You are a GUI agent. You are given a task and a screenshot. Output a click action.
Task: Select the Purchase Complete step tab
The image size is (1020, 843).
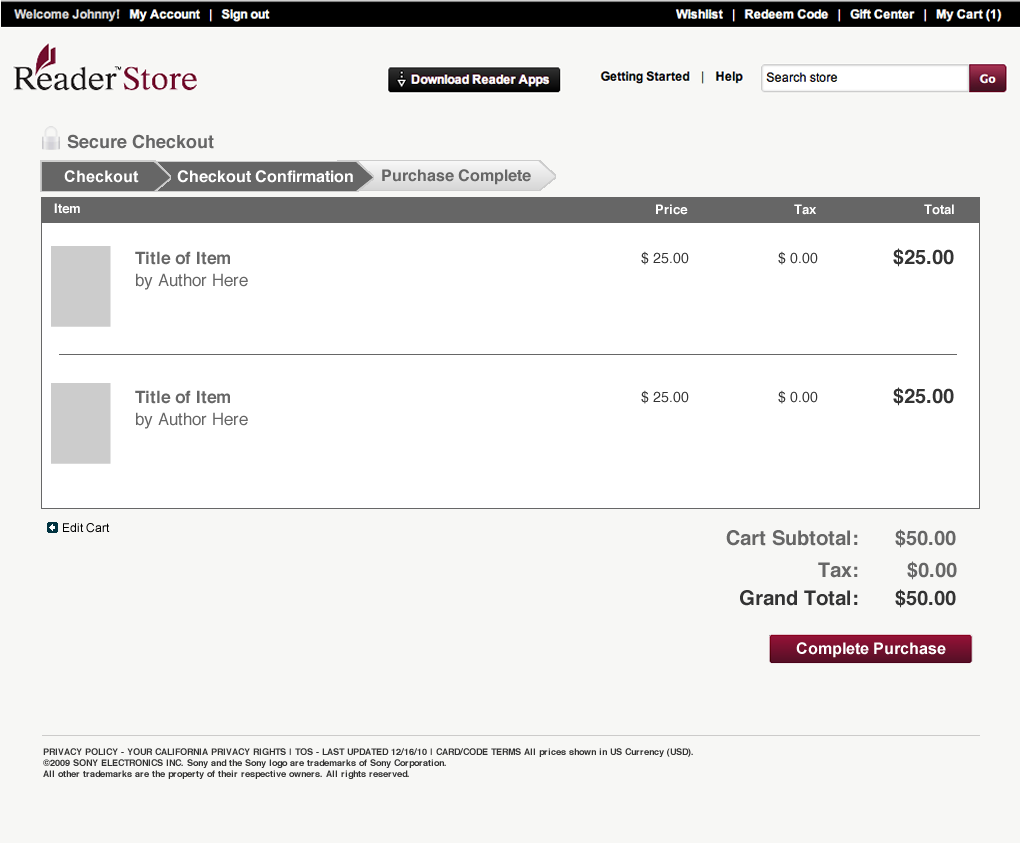tap(456, 176)
